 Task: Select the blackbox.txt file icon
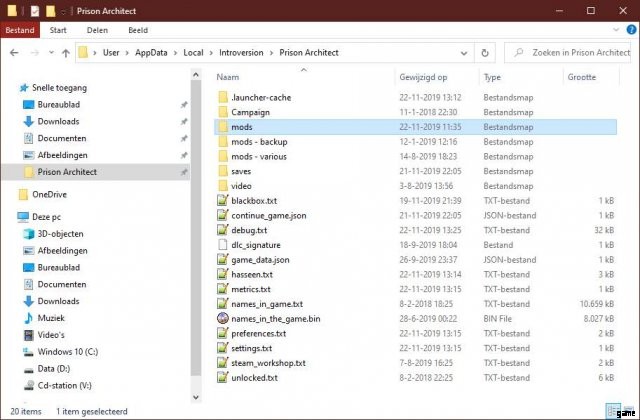(x=223, y=200)
